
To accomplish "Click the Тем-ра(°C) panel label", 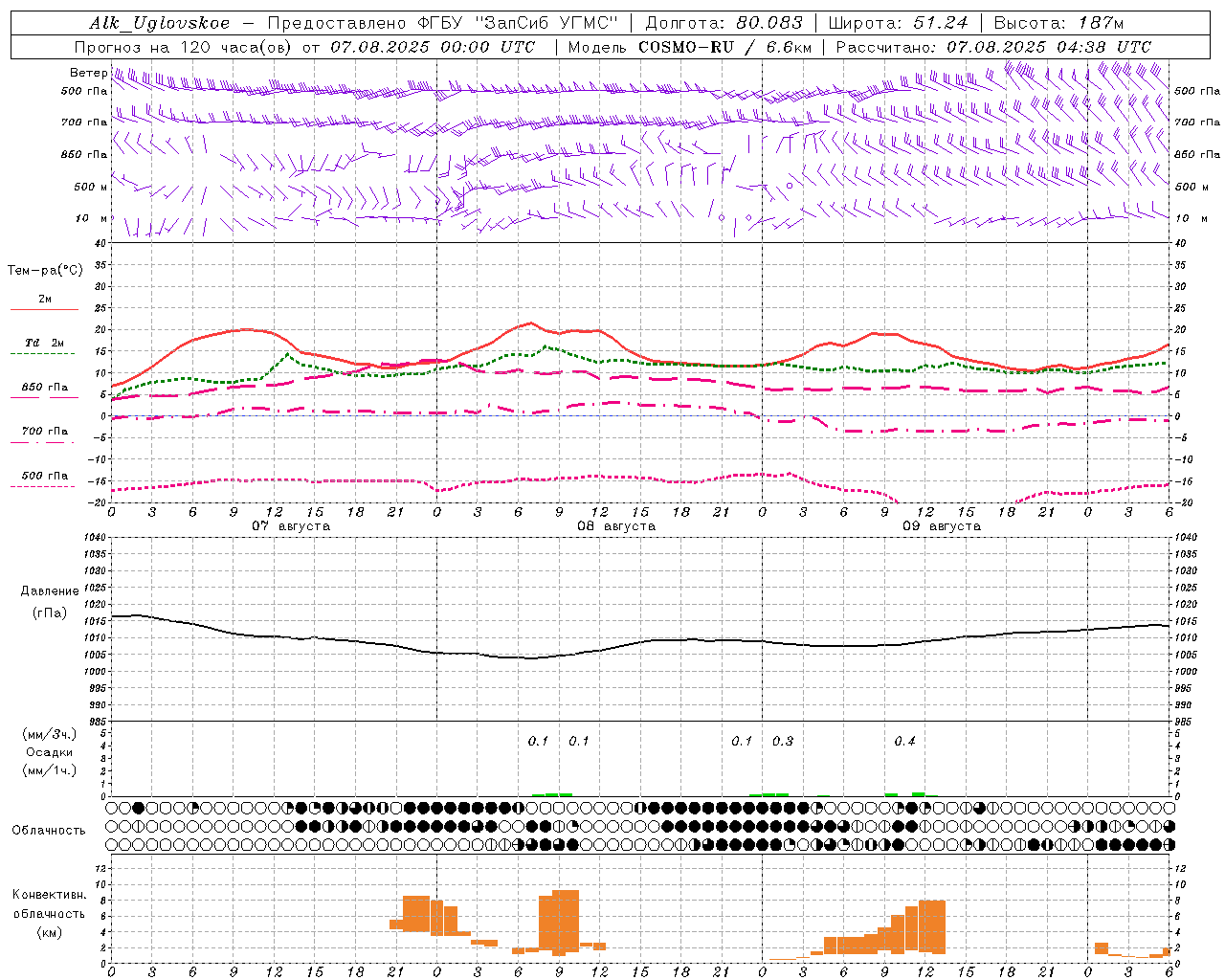I will (x=45, y=271).
